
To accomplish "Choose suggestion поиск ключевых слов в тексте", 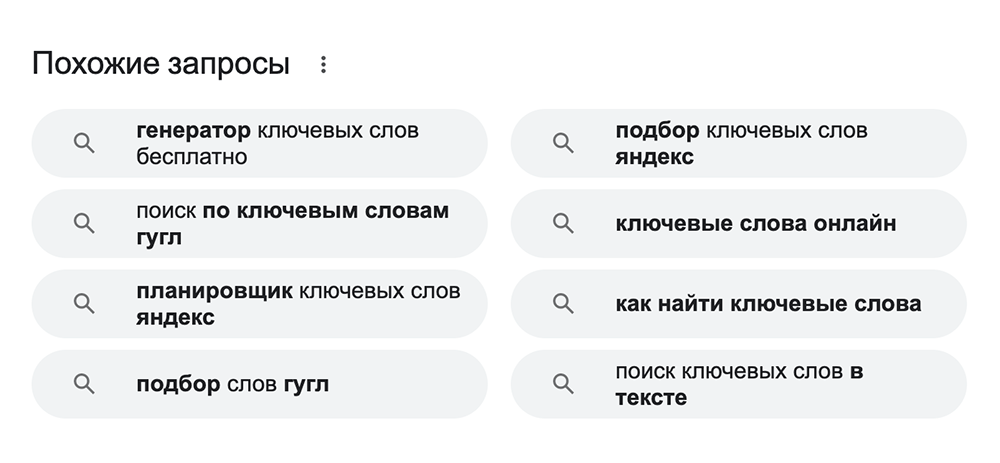I will pos(739,384).
